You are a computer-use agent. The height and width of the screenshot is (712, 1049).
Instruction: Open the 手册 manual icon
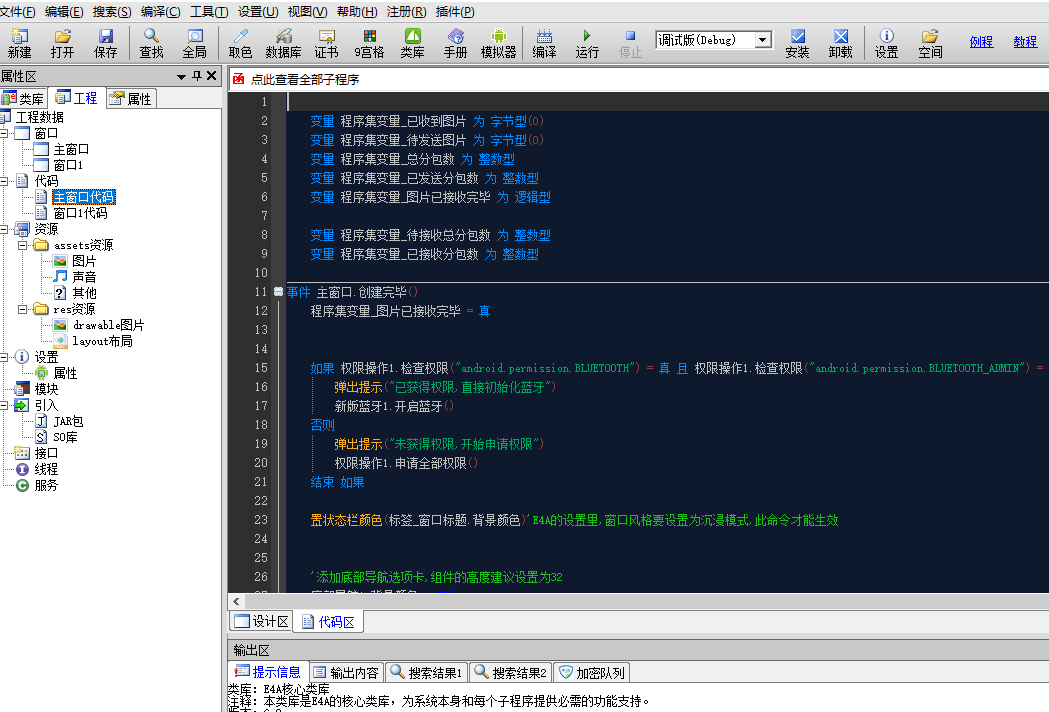[x=456, y=43]
